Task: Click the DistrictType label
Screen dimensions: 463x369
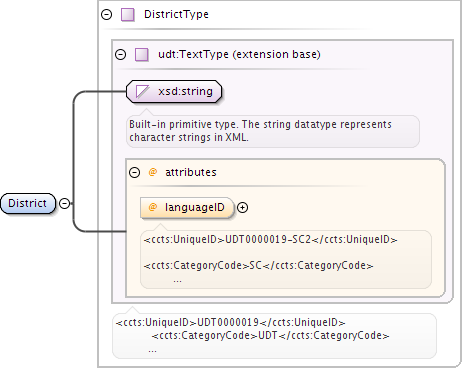Action: click(x=176, y=14)
